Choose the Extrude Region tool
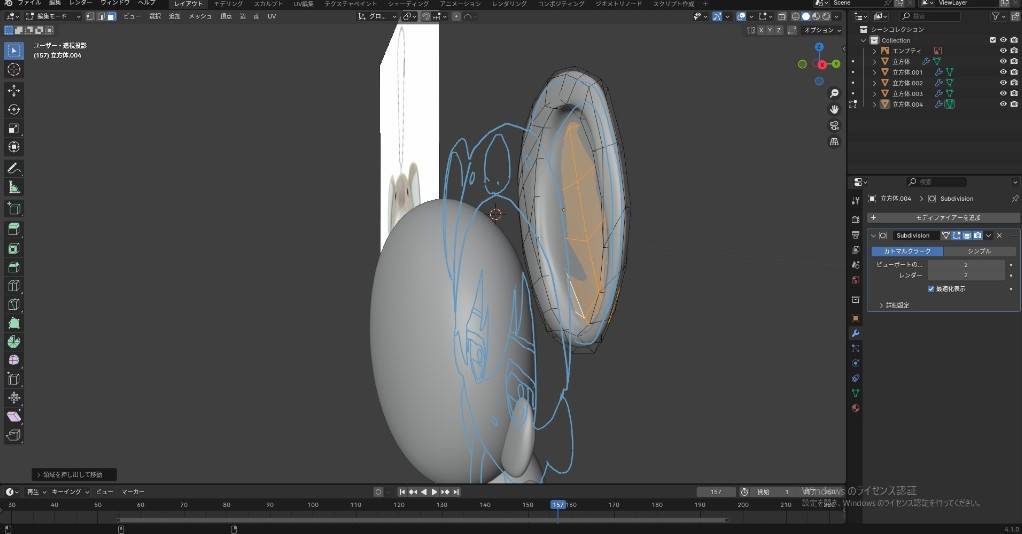 (14, 229)
